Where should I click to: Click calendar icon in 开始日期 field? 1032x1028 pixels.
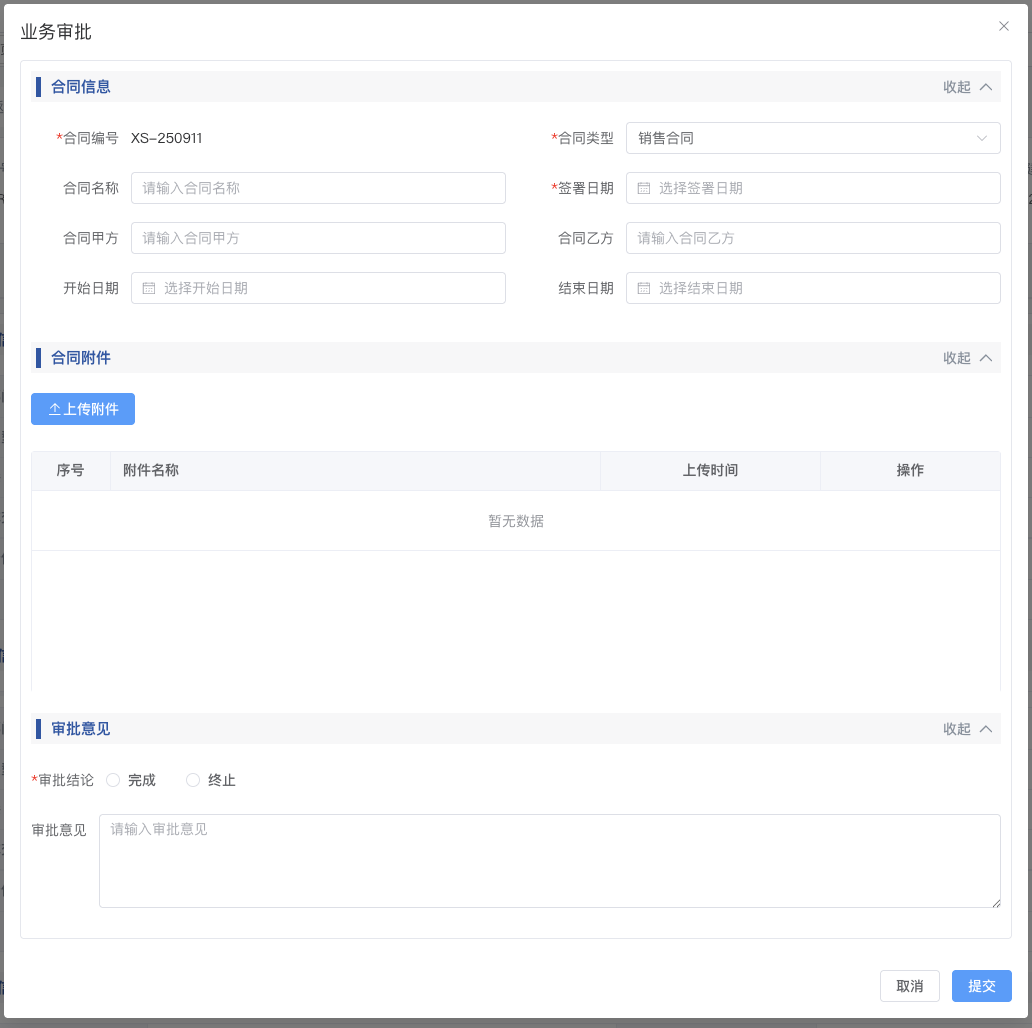pyautogui.click(x=149, y=288)
